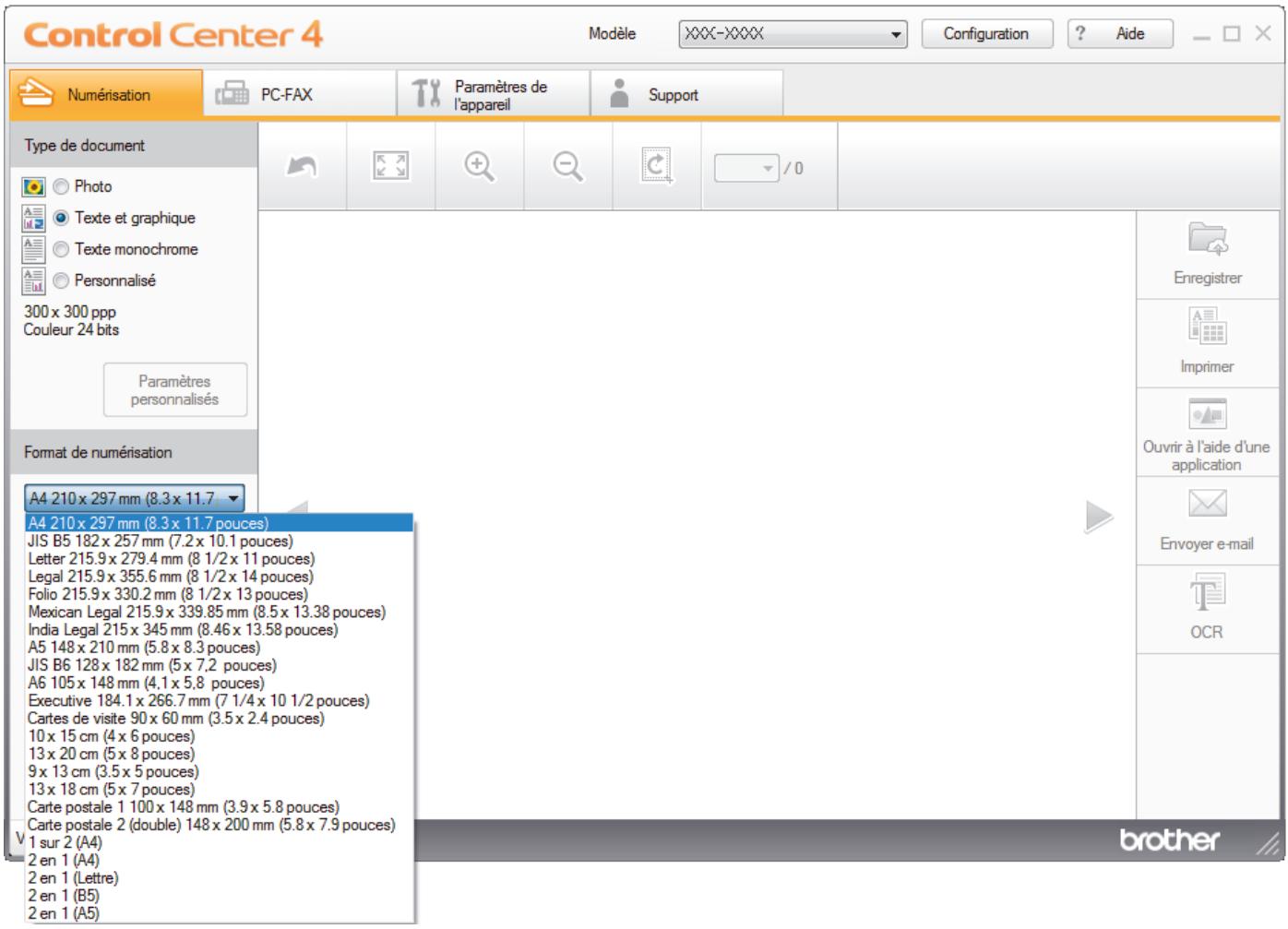Choose Carte postale 2 (double) option

220,825
